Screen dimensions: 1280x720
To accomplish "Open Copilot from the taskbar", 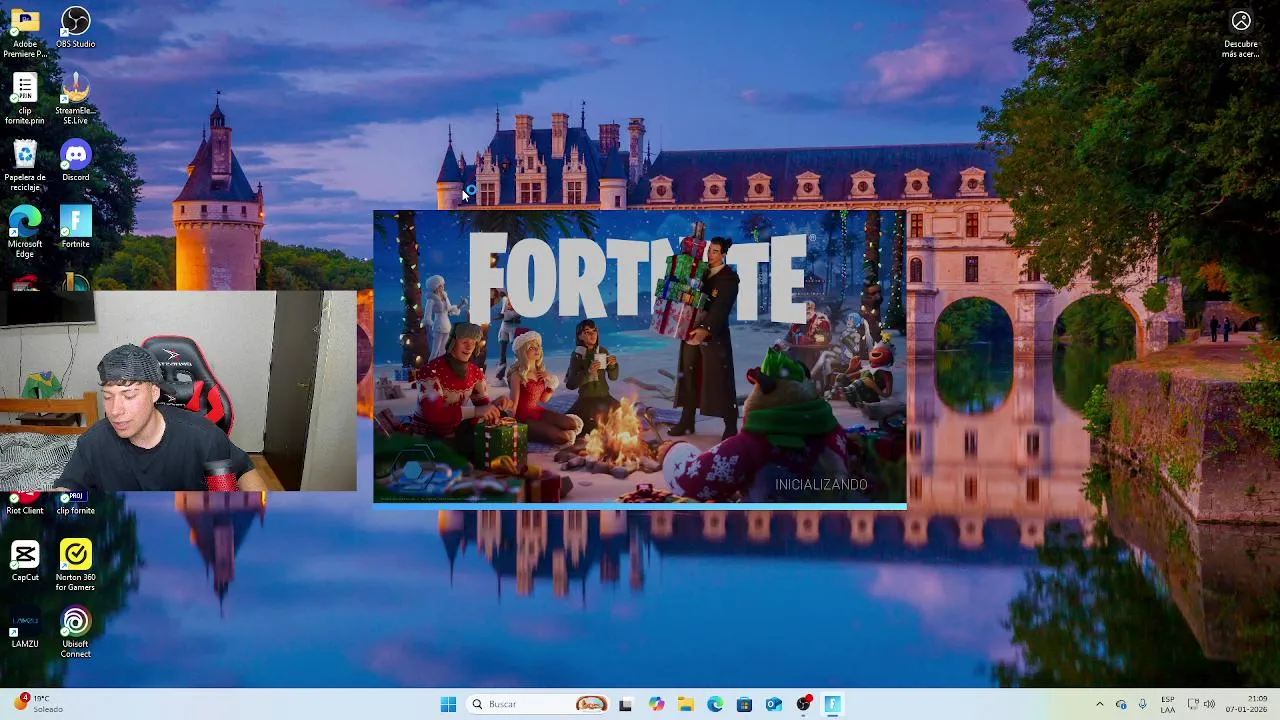I will tap(656, 704).
